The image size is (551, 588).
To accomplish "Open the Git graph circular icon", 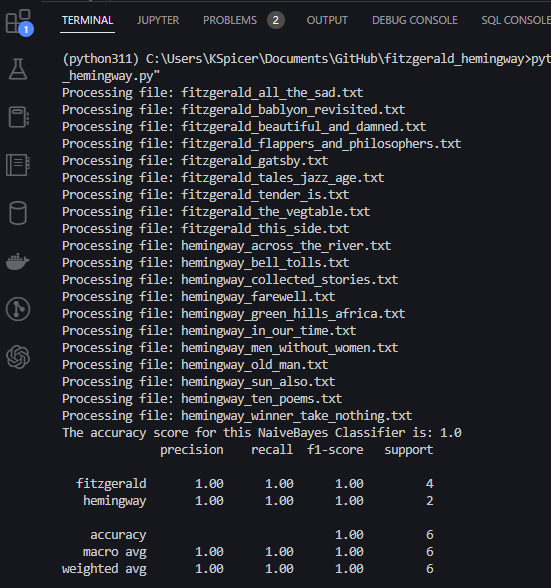I will [18, 309].
